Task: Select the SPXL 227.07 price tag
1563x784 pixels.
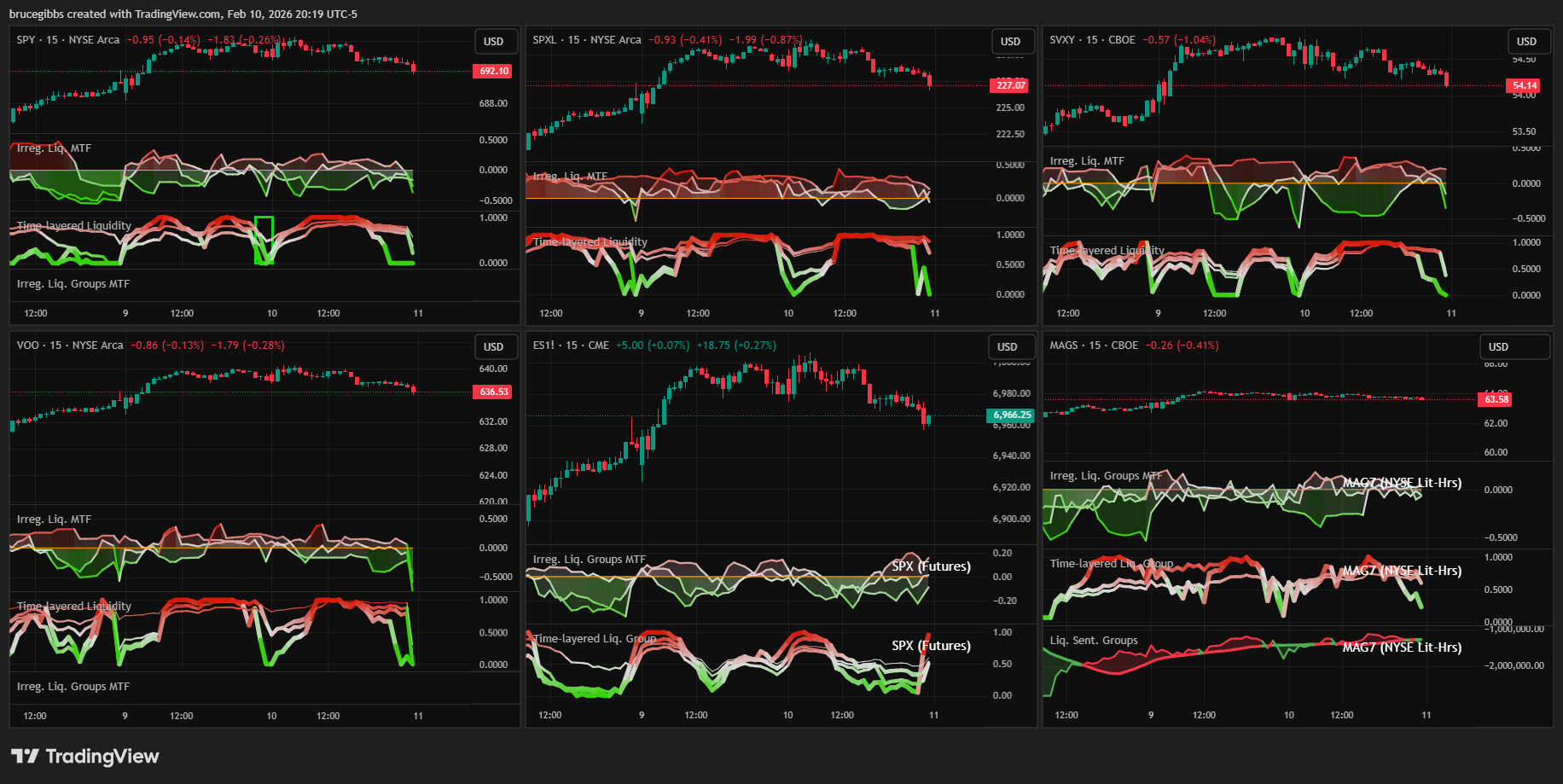Action: (x=1010, y=85)
